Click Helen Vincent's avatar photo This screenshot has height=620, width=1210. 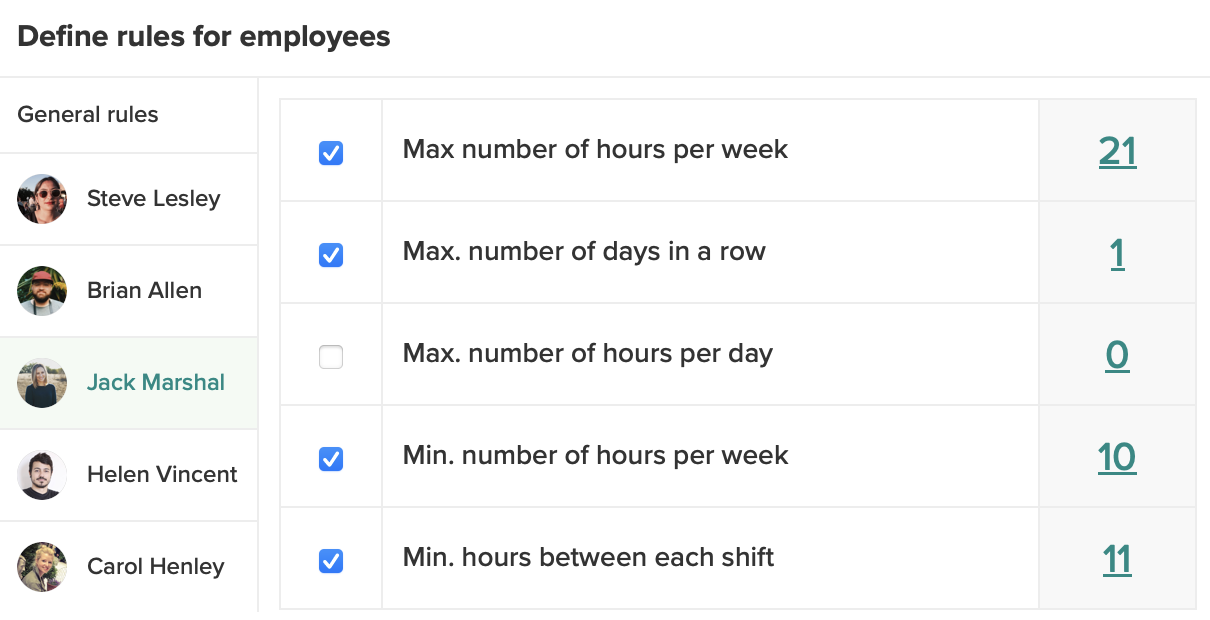tap(42, 475)
